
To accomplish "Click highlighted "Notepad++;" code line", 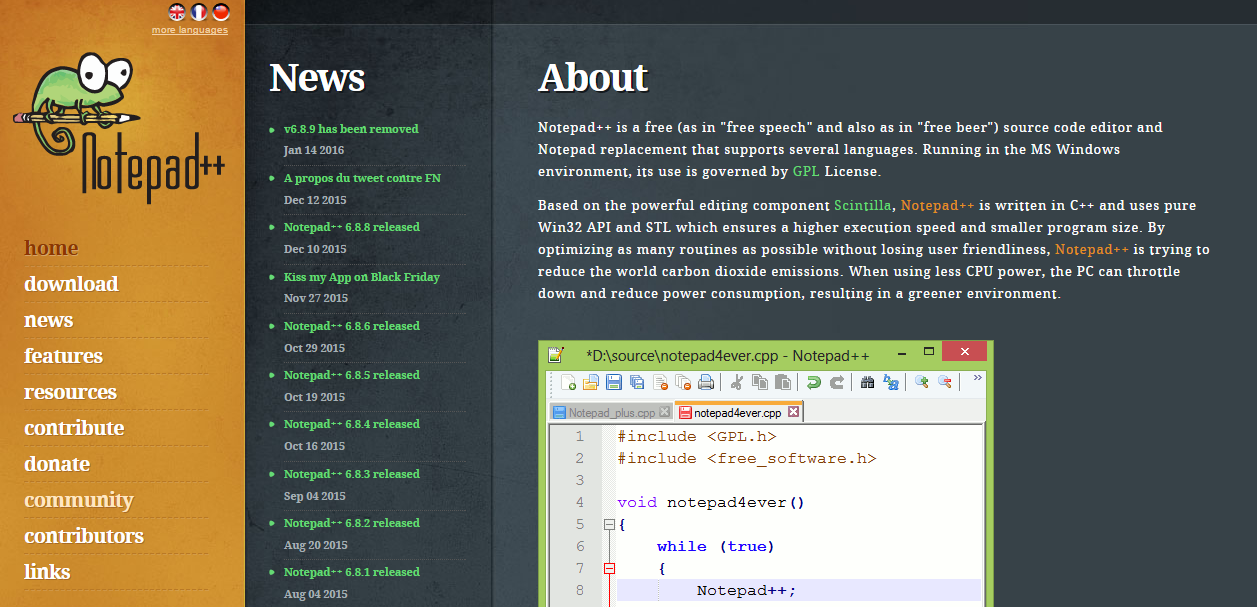I will click(x=746, y=590).
